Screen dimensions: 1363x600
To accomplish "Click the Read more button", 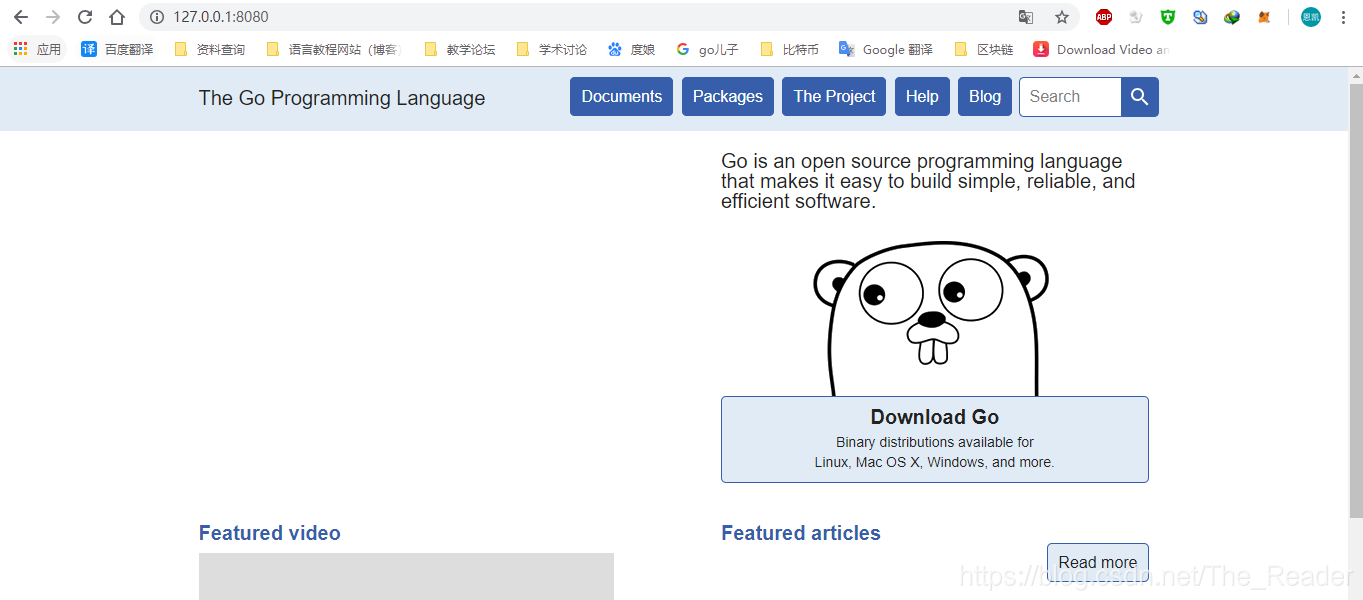I will pyautogui.click(x=1098, y=562).
